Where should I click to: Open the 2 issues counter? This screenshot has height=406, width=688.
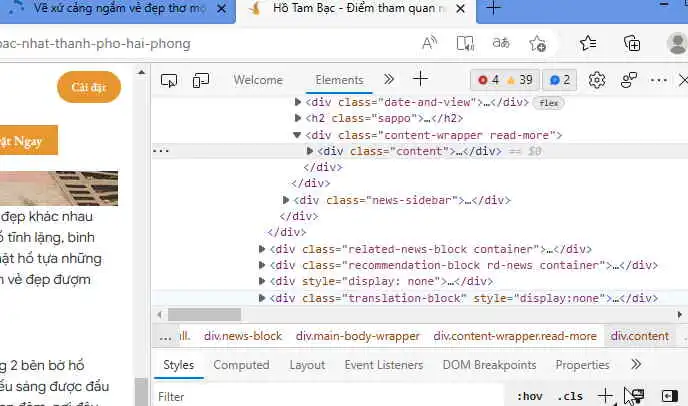coord(559,80)
